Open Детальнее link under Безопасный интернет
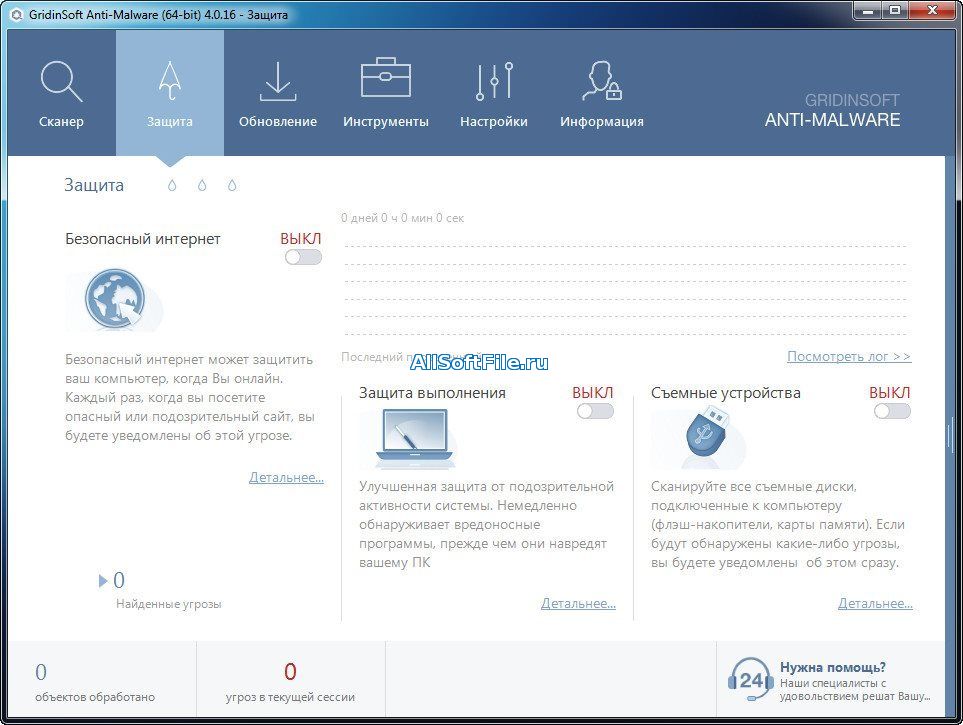 coord(286,477)
